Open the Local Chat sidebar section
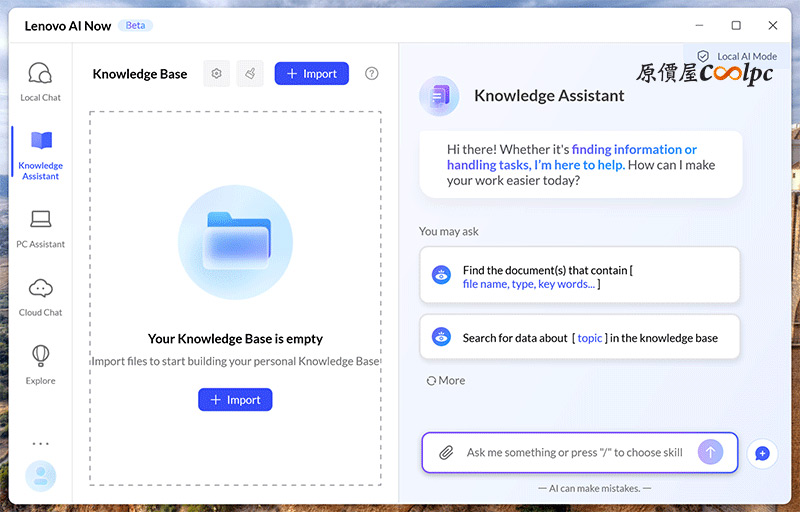The height and width of the screenshot is (512, 800). 40,81
